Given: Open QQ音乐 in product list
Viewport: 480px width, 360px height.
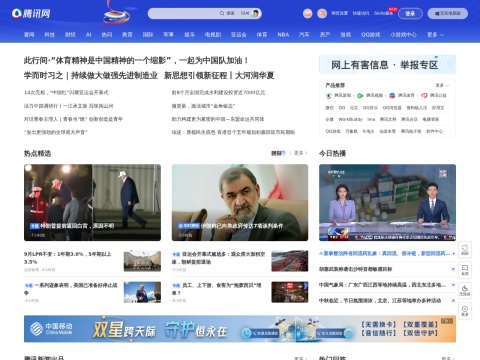Looking at the screenshot, I should pyautogui.click(x=370, y=108).
